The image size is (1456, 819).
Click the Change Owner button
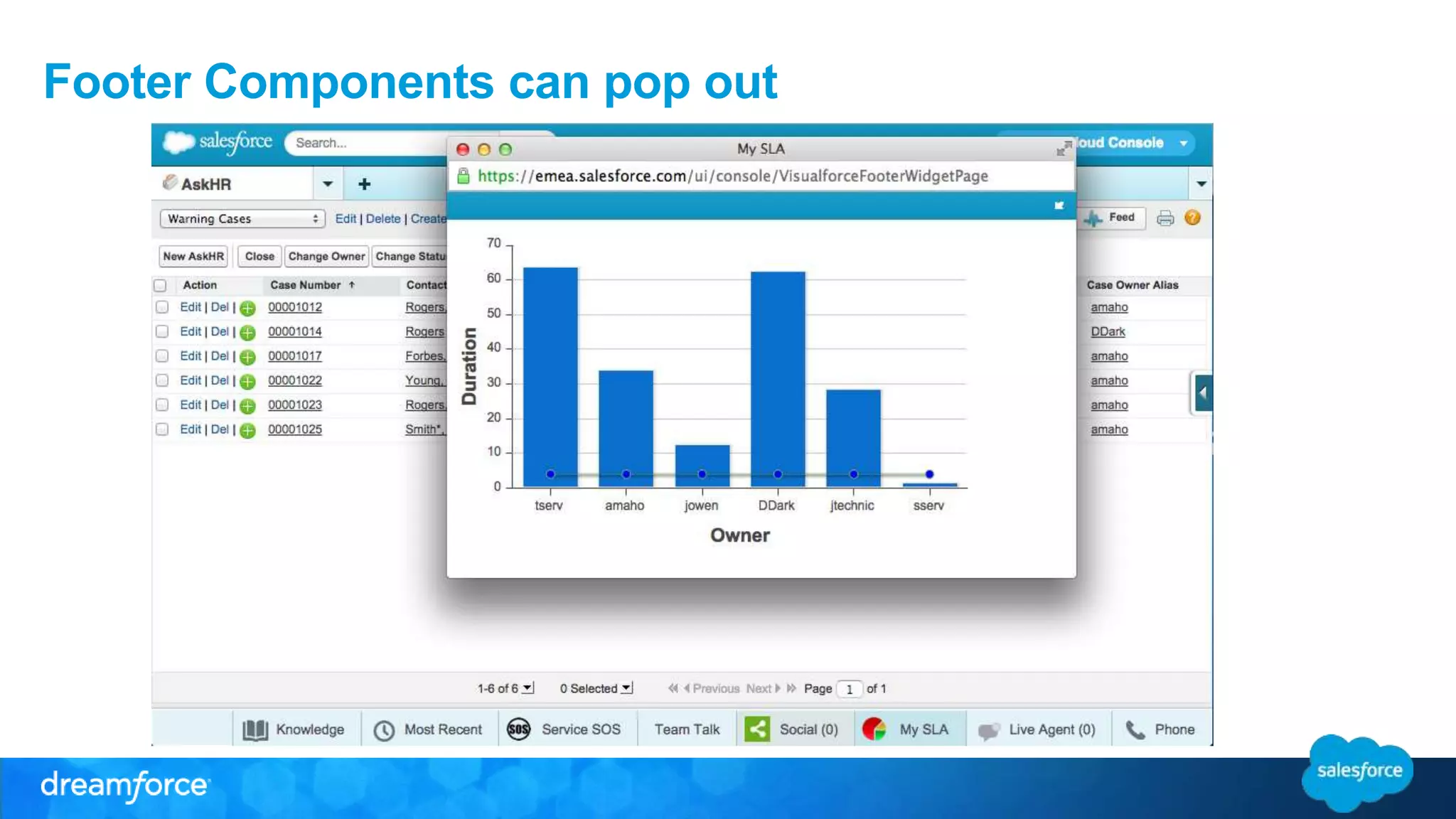(326, 257)
